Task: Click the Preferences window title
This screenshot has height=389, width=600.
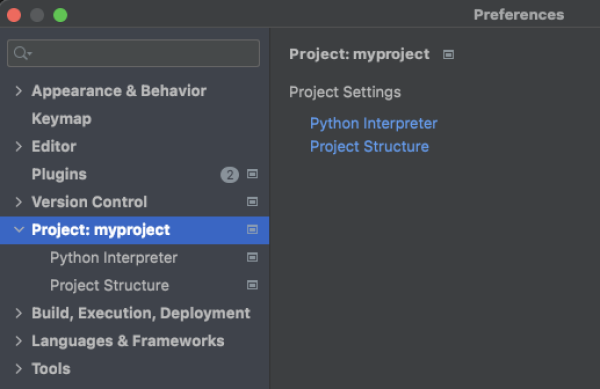Action: [x=518, y=15]
